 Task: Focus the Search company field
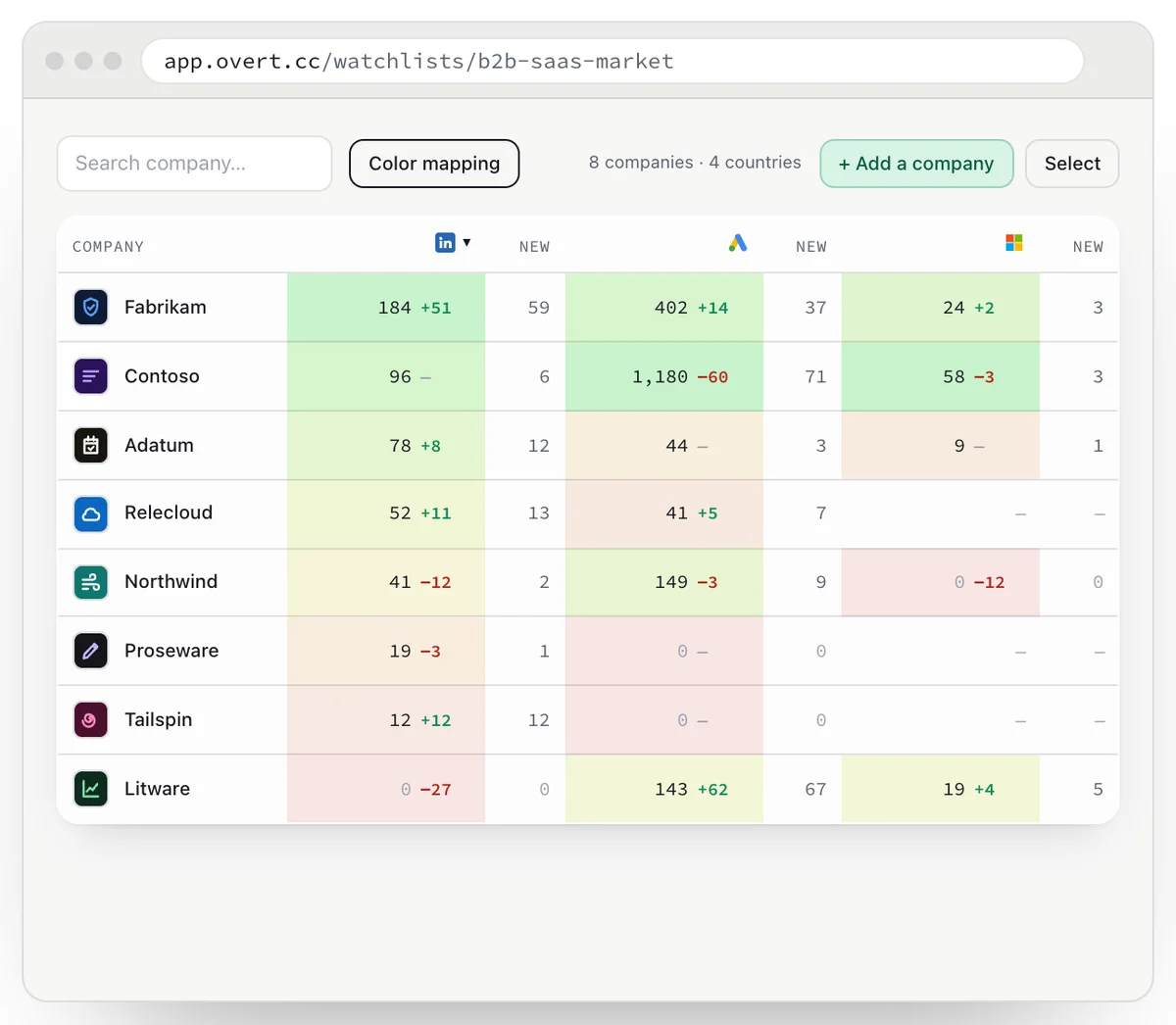[x=194, y=164]
